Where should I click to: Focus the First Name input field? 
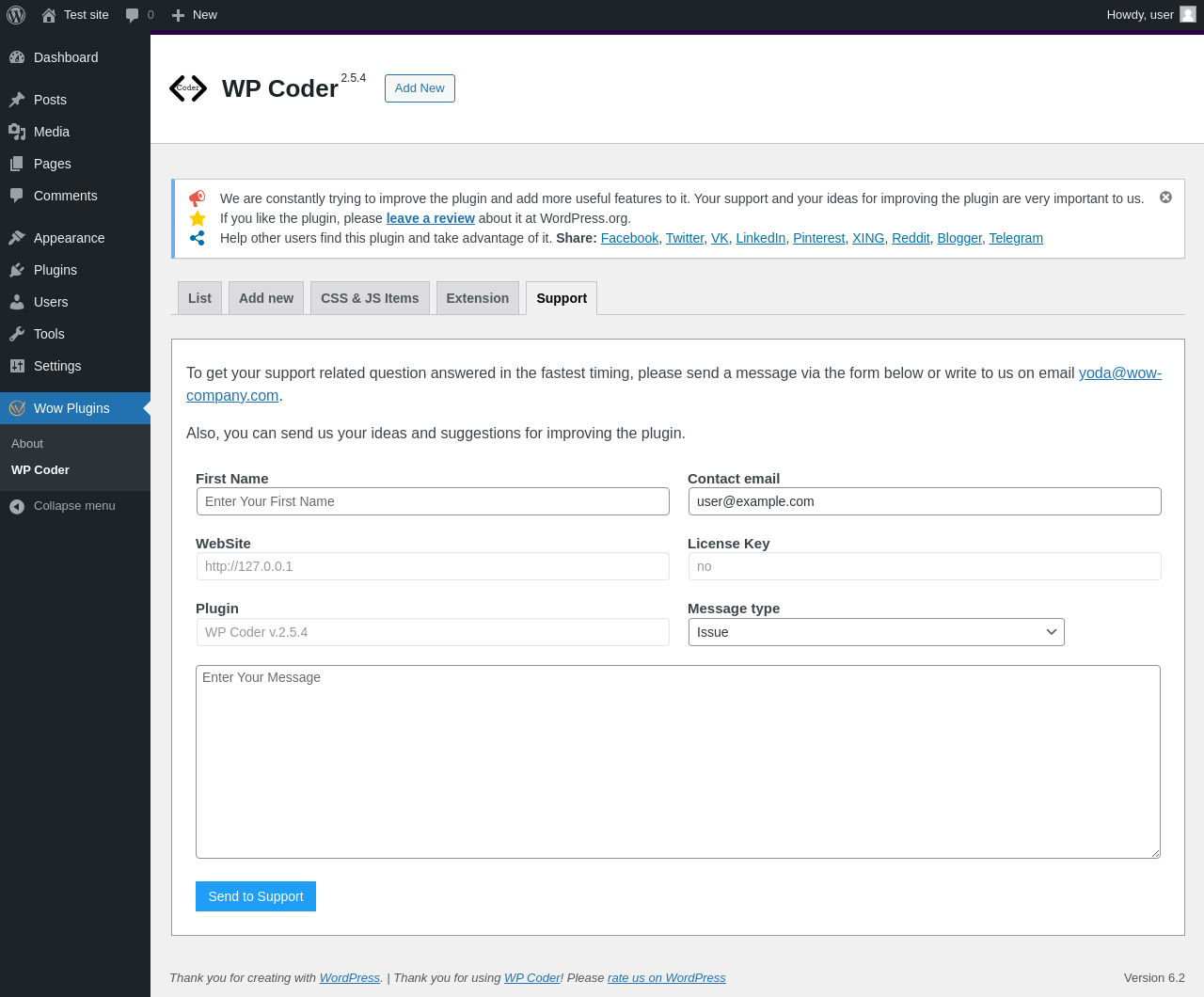click(x=433, y=501)
